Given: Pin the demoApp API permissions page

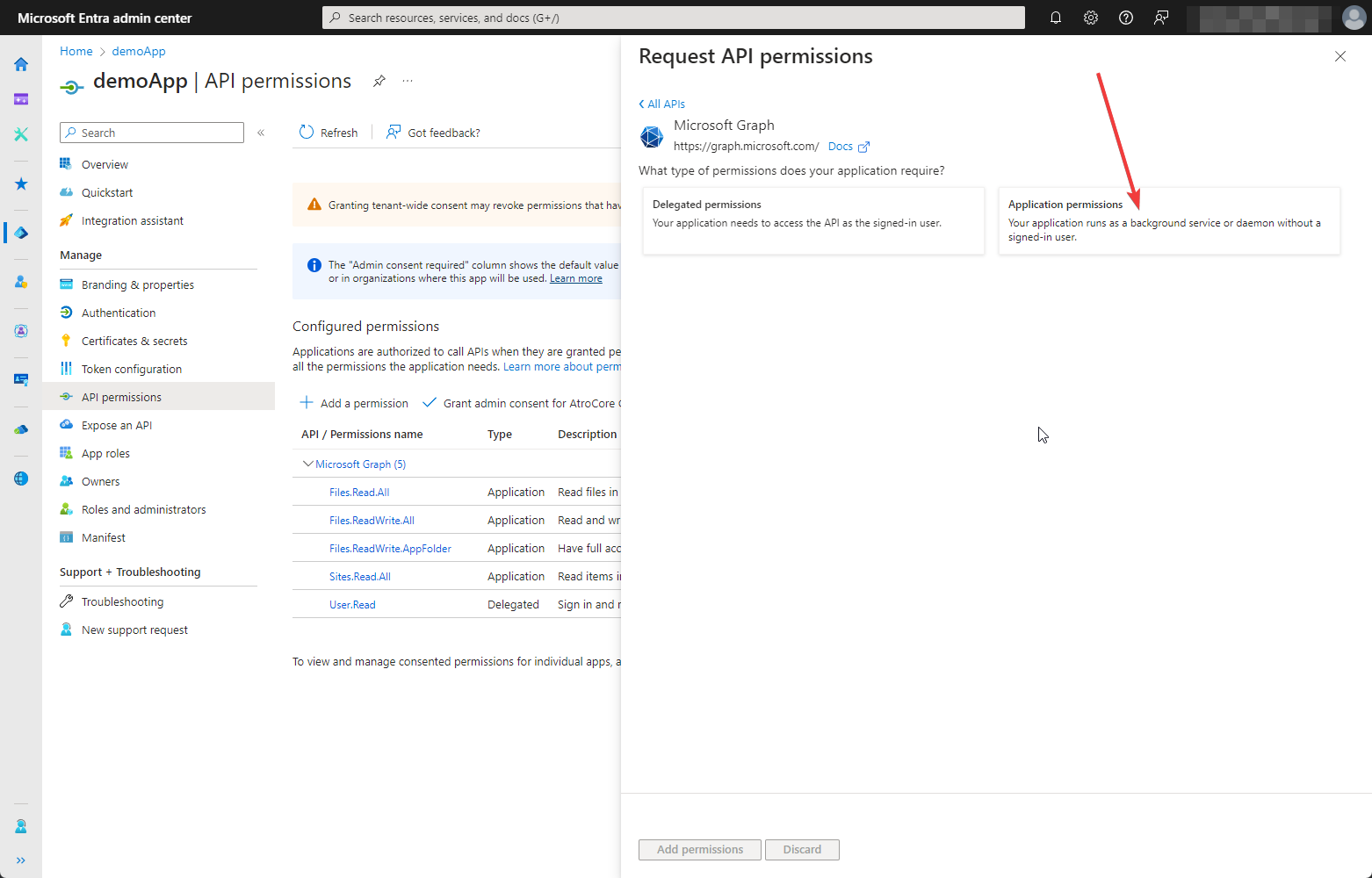Looking at the screenshot, I should 379,81.
